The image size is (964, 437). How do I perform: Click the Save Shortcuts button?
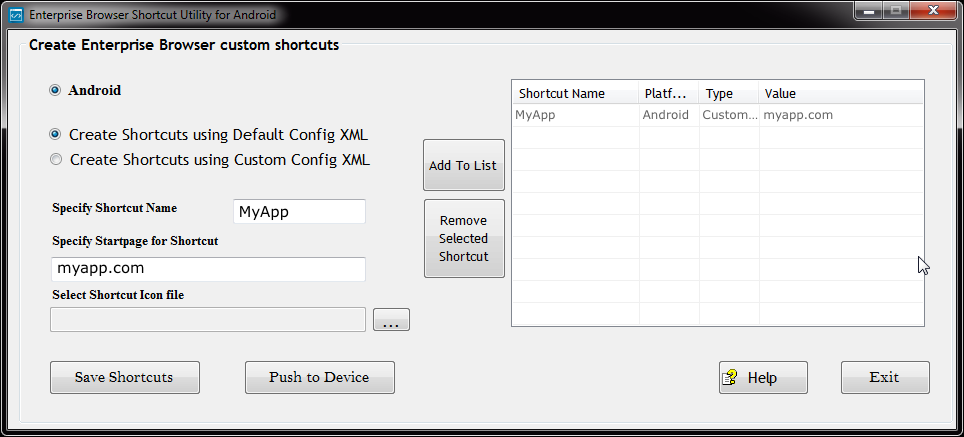[124, 377]
